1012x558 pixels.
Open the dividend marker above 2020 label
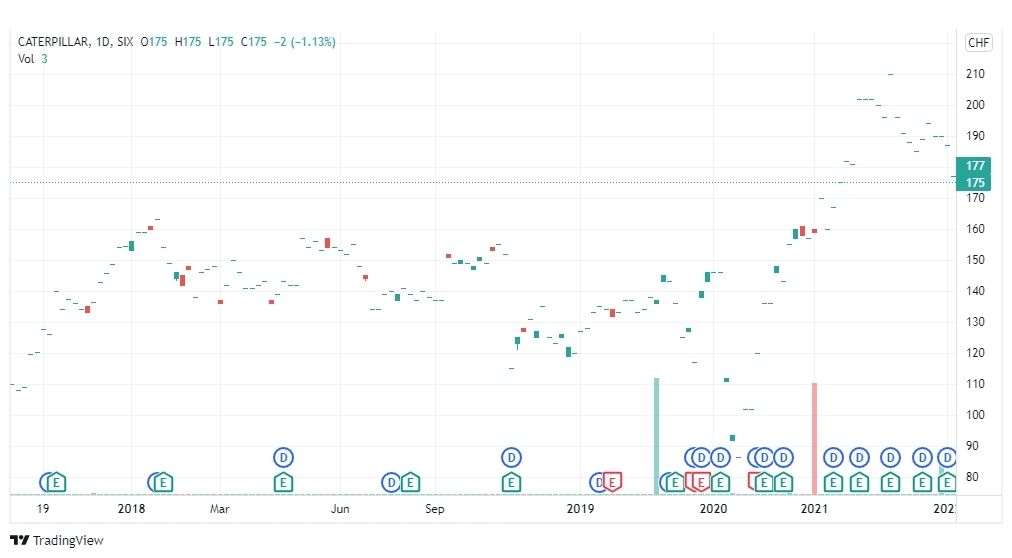(x=720, y=457)
